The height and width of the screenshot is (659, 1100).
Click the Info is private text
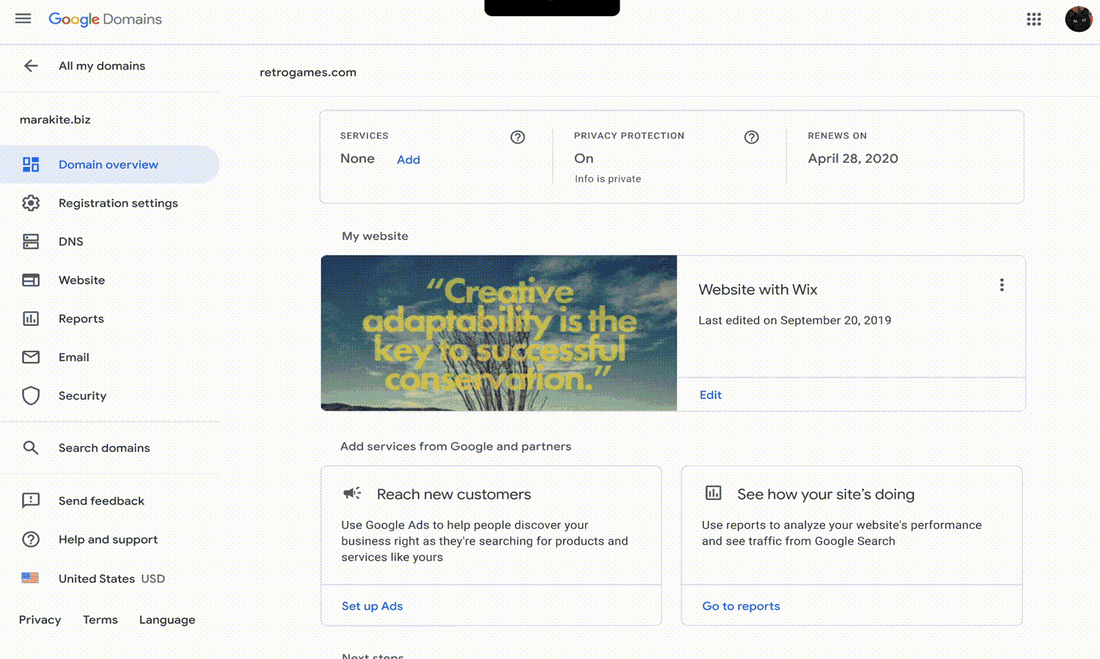pyautogui.click(x=608, y=179)
